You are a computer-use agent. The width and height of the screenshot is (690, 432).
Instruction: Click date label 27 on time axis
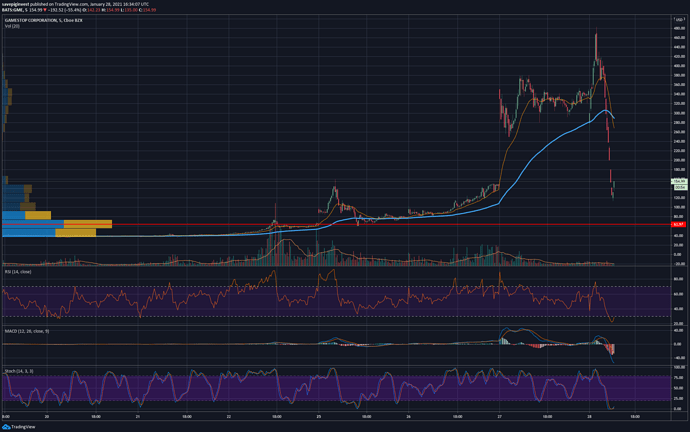[x=499, y=416]
